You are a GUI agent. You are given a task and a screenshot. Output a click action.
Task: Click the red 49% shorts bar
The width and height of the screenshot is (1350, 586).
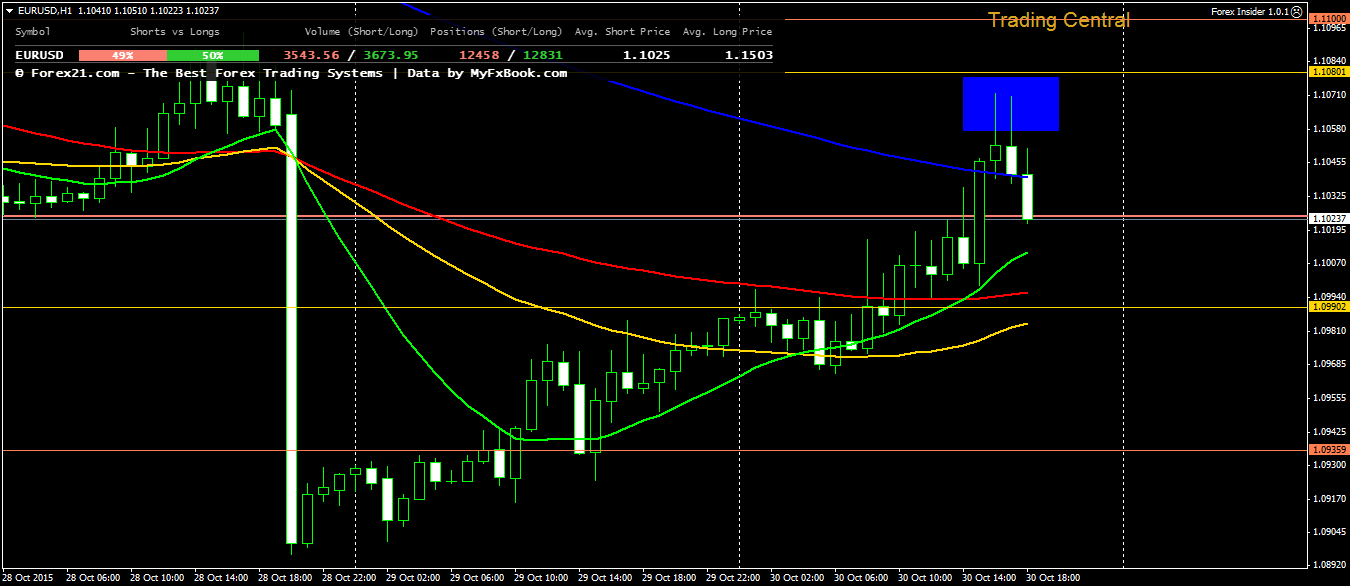[x=123, y=55]
